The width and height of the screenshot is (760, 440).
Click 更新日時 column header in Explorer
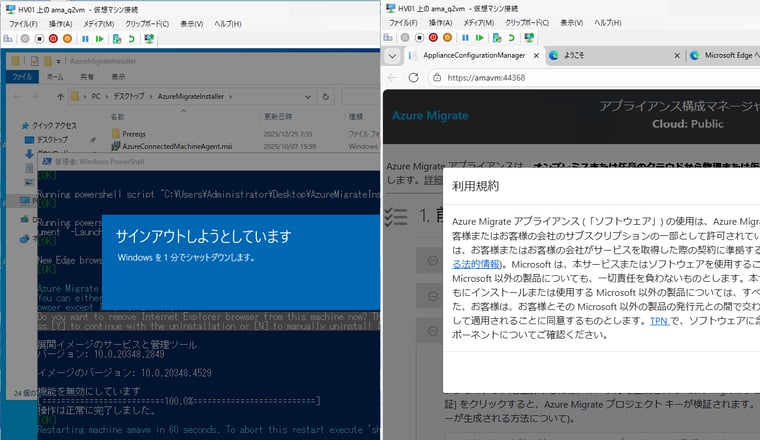[278, 117]
